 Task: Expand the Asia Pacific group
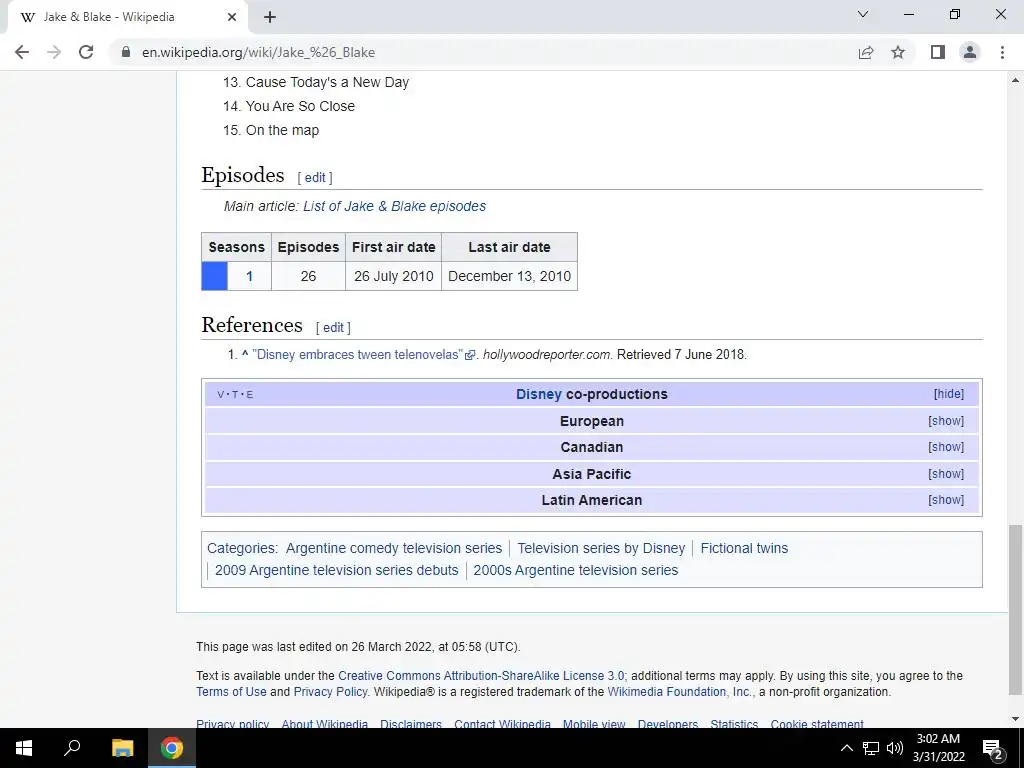pyautogui.click(x=946, y=474)
